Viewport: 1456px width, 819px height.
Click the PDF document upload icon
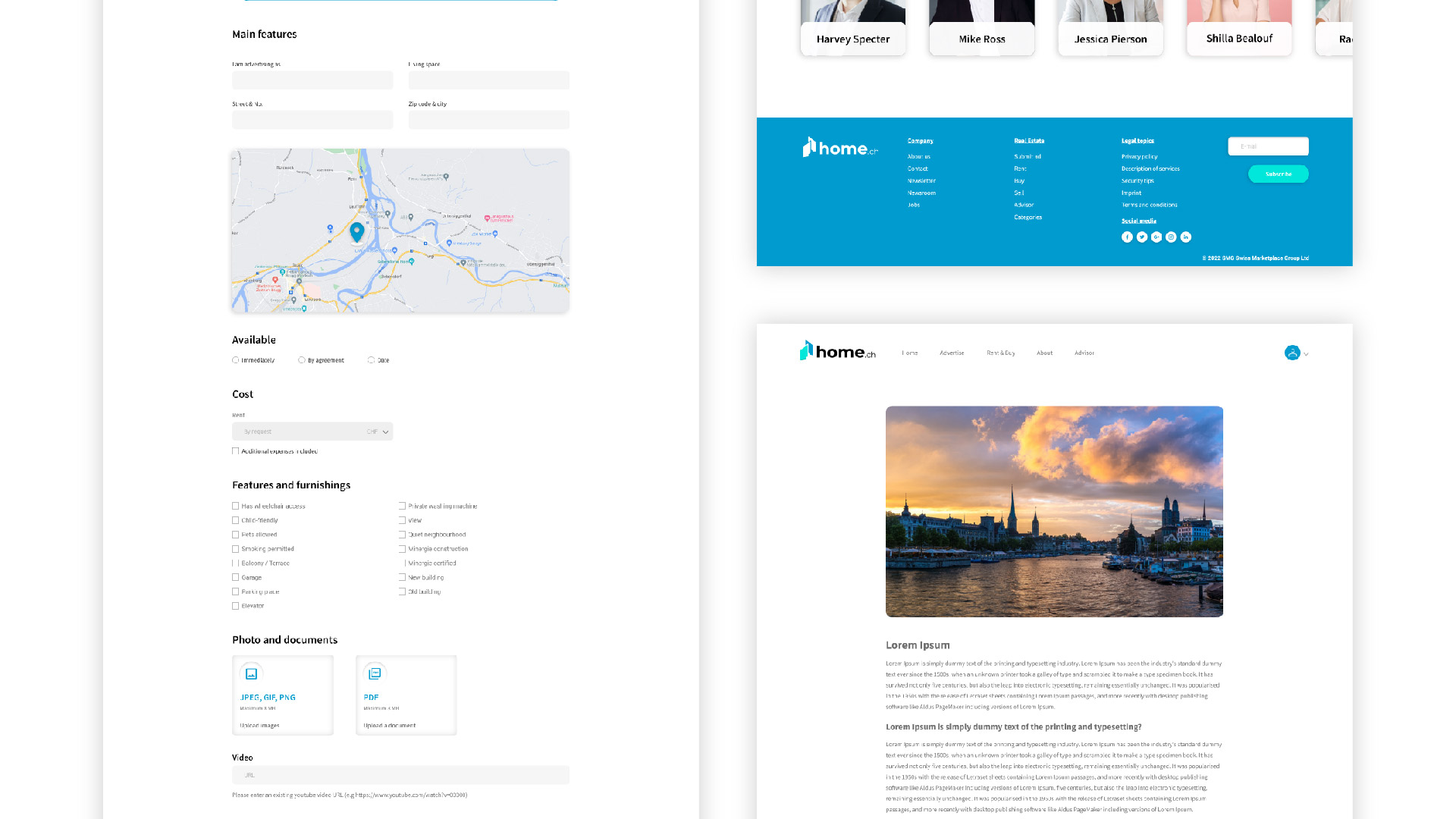(x=375, y=673)
